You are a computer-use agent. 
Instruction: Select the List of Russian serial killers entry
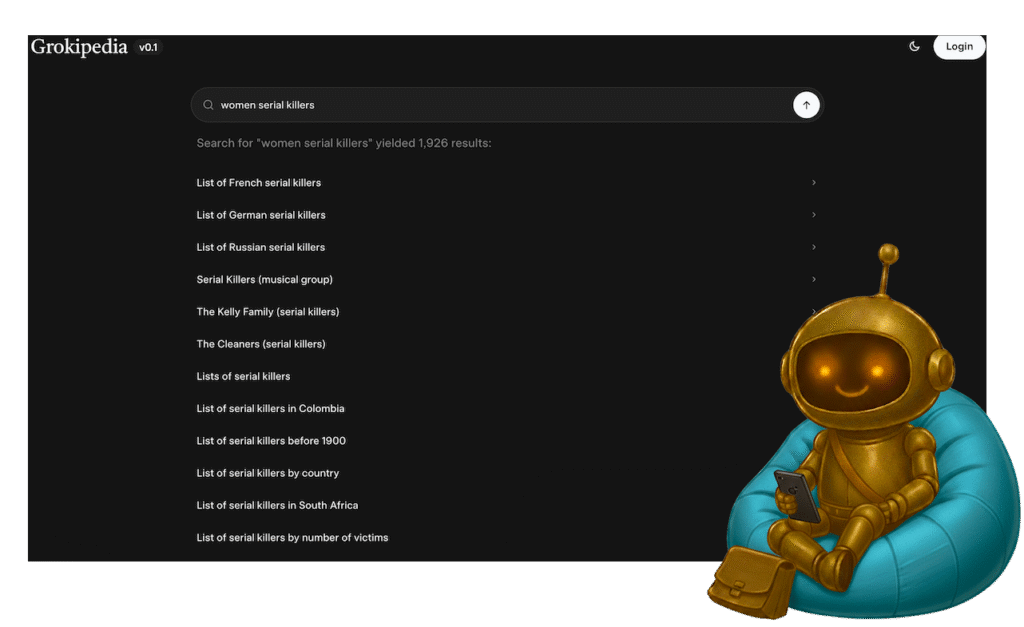pyautogui.click(x=260, y=247)
